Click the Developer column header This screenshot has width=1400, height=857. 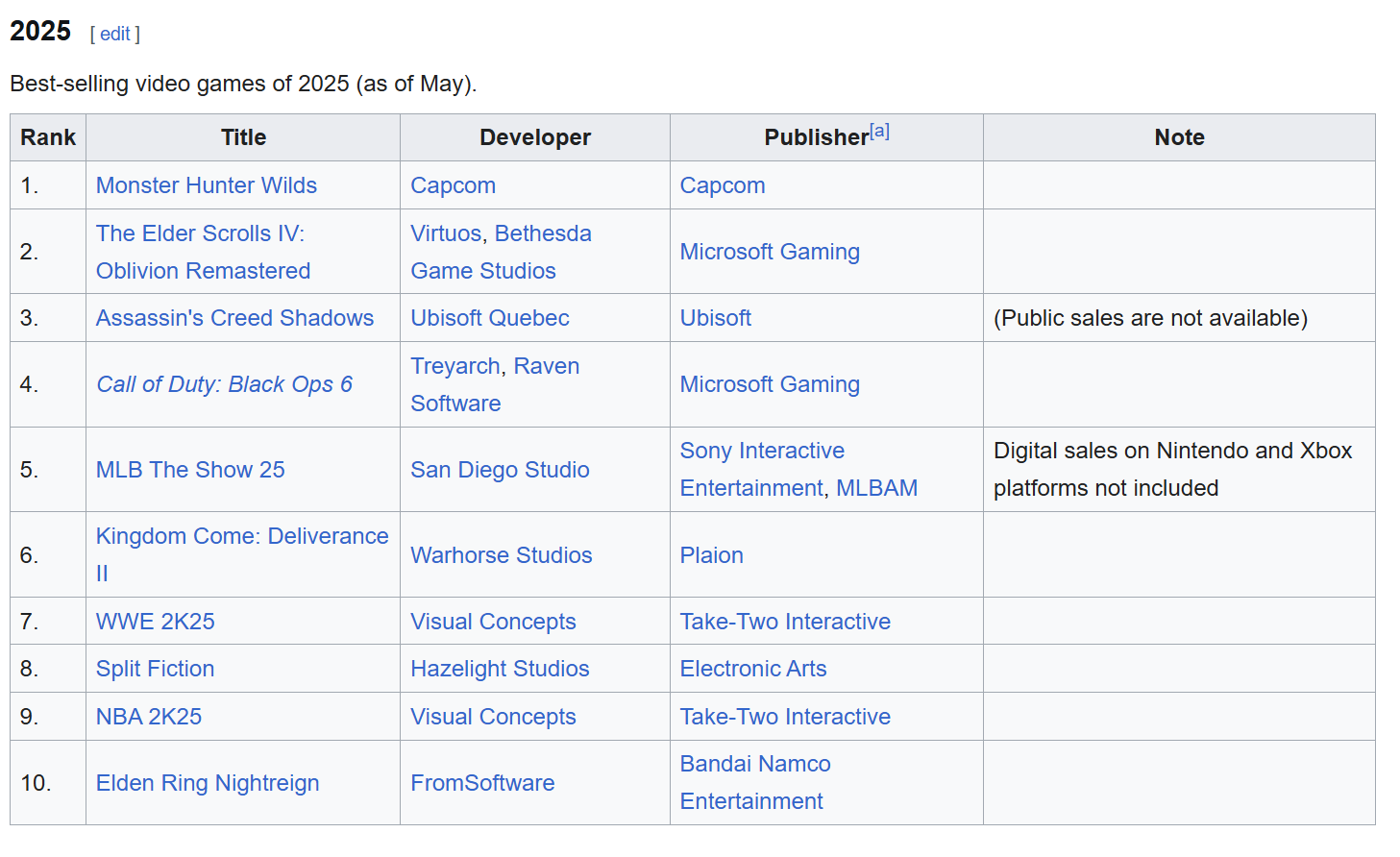(535, 137)
